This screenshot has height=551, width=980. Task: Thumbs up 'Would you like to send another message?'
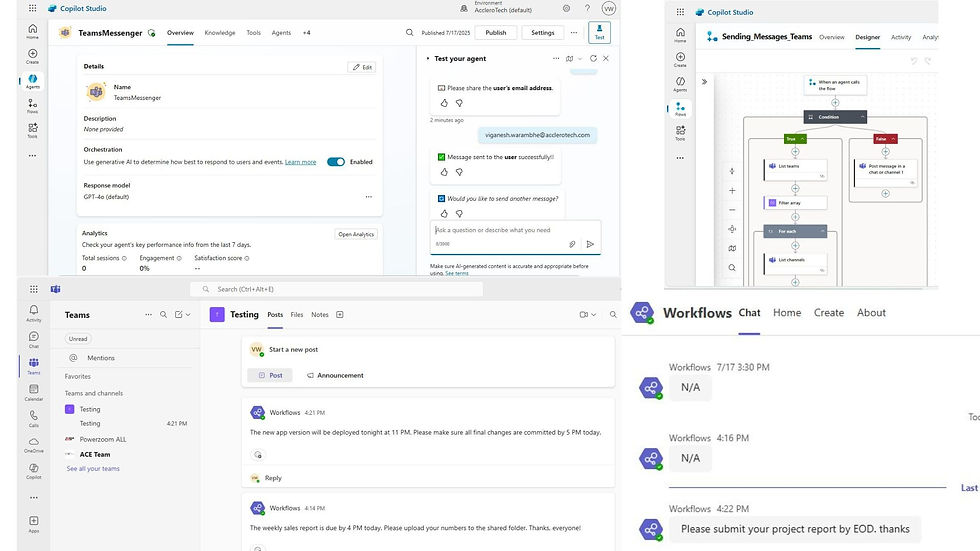444,214
